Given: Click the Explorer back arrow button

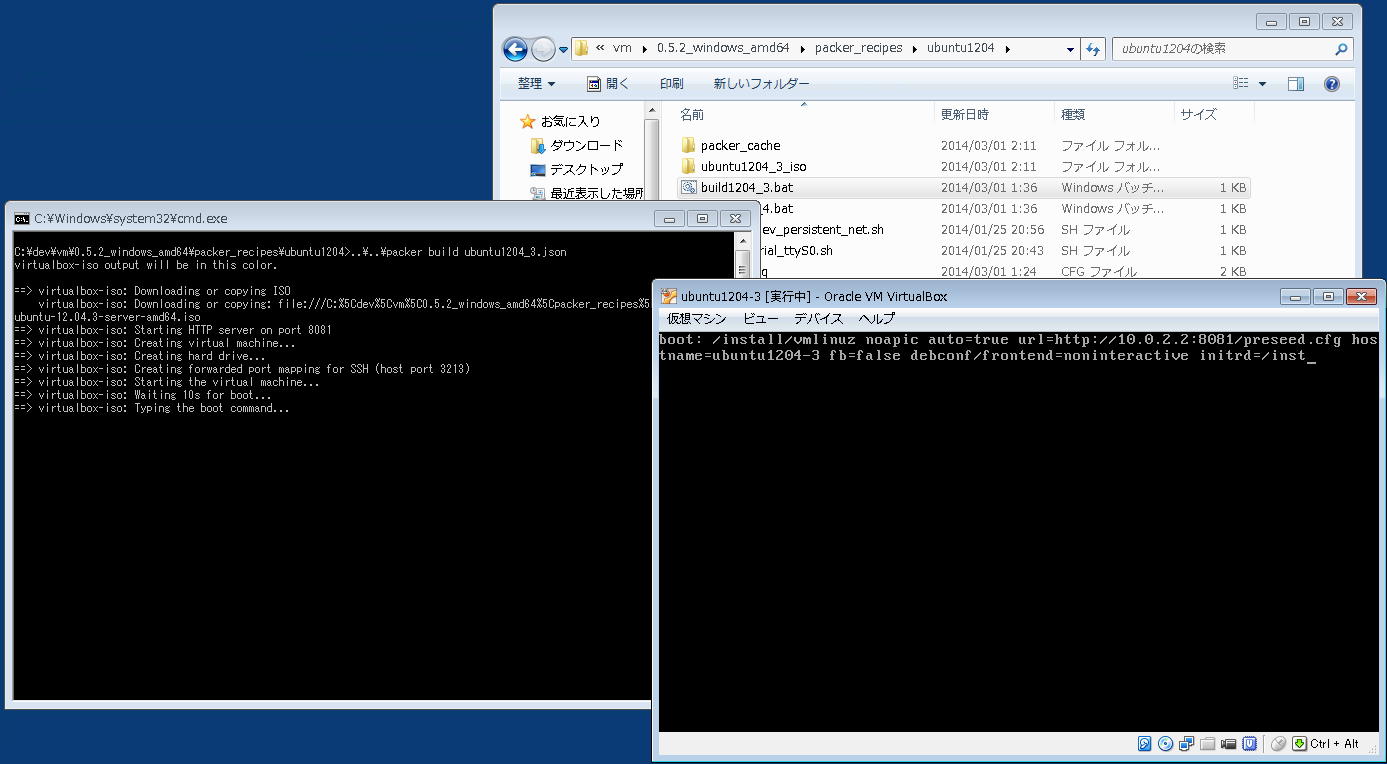Looking at the screenshot, I should 515,49.
